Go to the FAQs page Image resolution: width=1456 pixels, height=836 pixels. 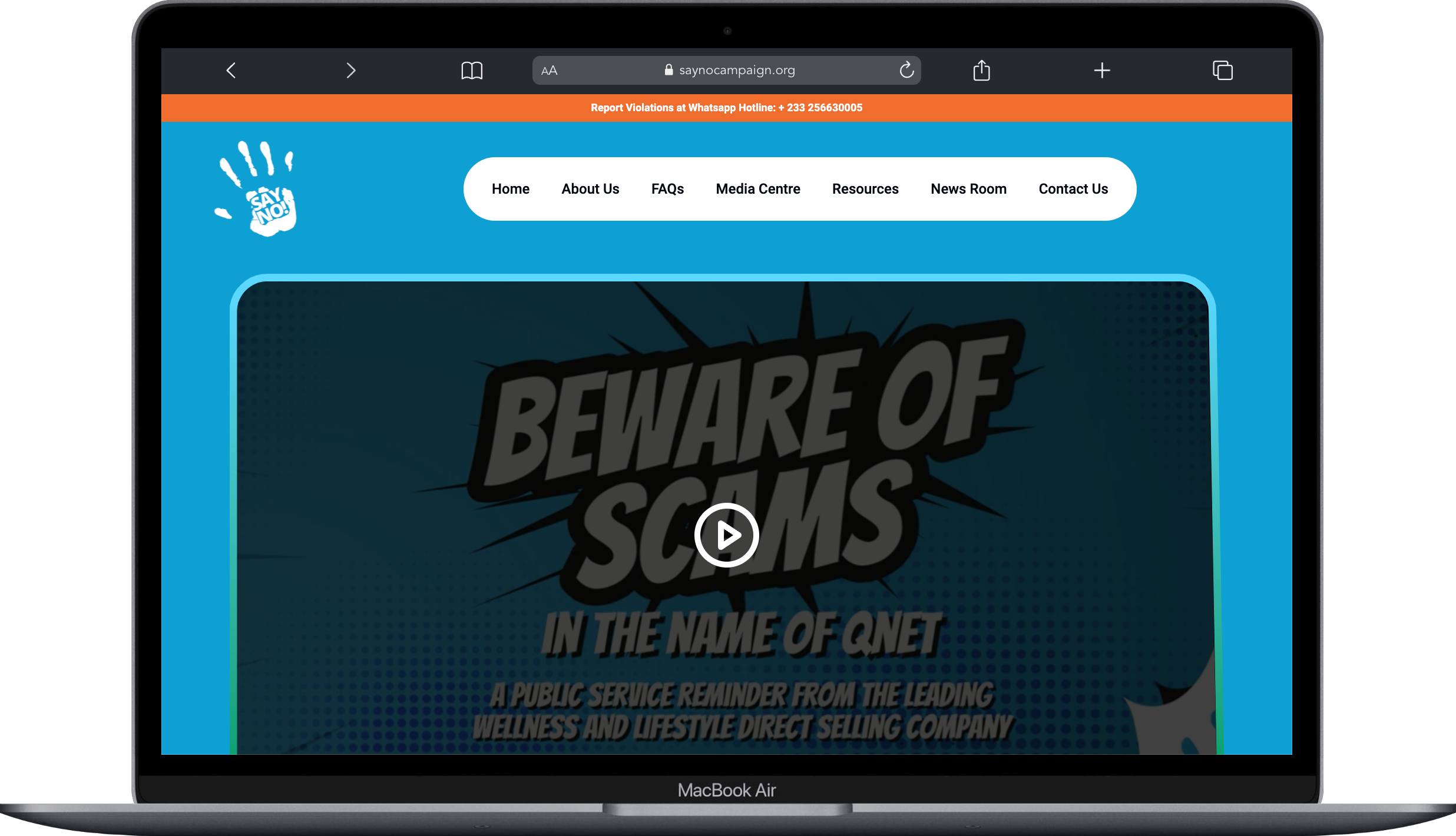click(667, 189)
